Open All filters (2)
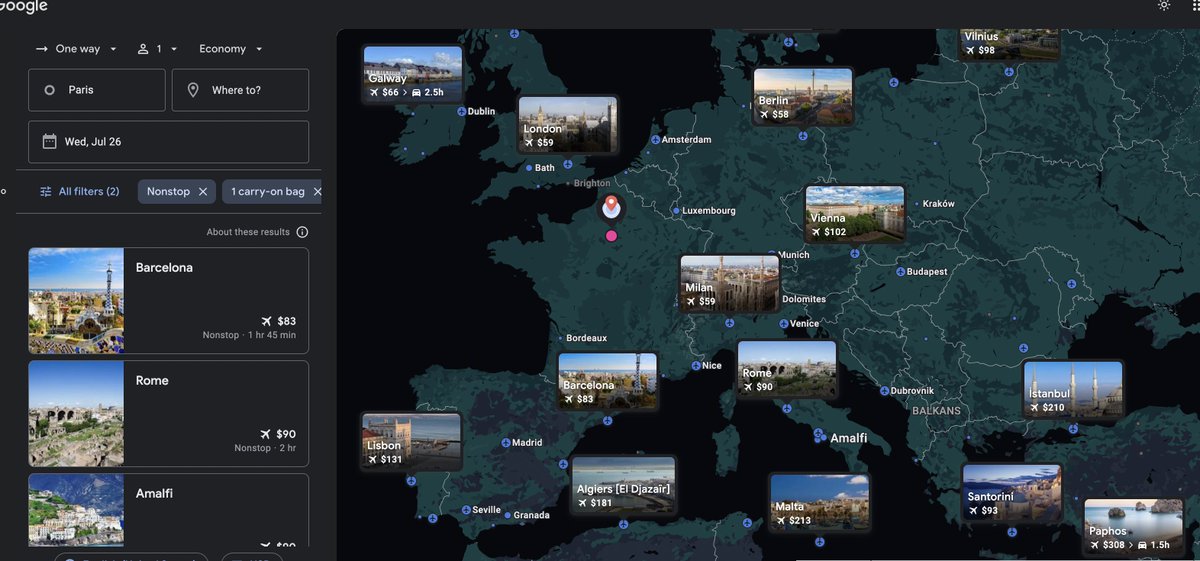Viewport: 1200px width, 561px height. (79, 191)
